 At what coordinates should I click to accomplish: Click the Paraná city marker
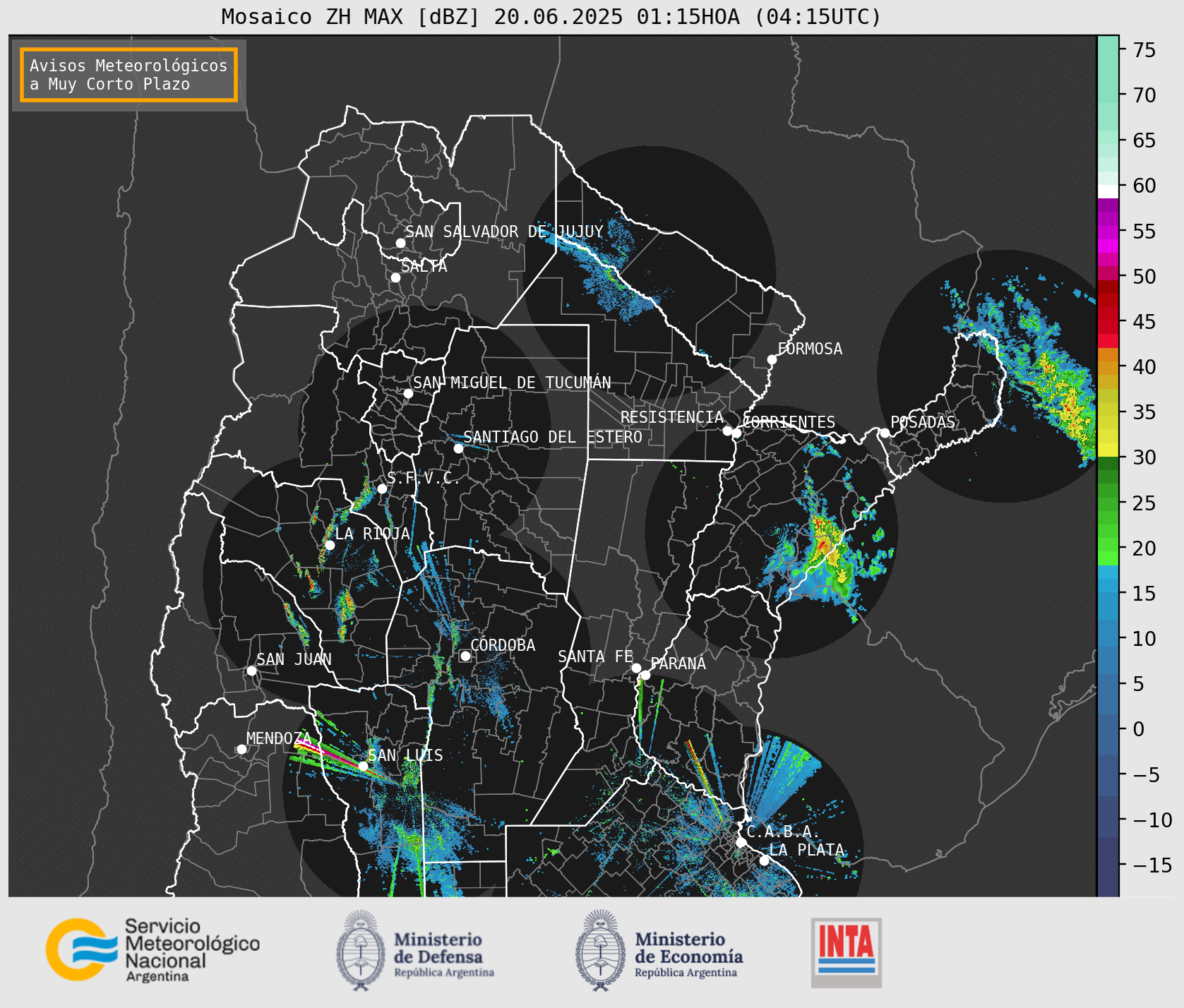(x=645, y=675)
